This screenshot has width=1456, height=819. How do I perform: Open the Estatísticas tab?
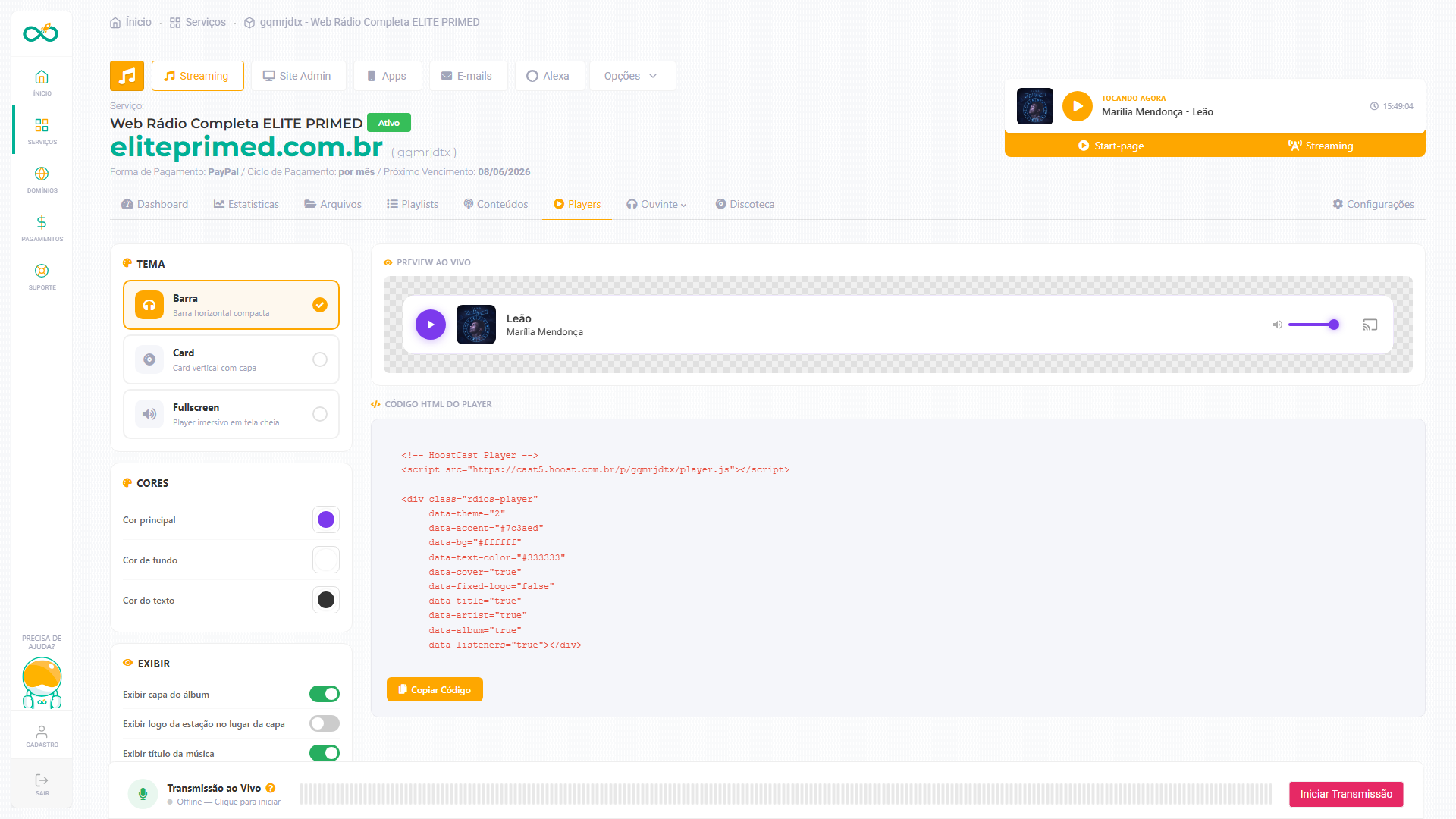(246, 204)
